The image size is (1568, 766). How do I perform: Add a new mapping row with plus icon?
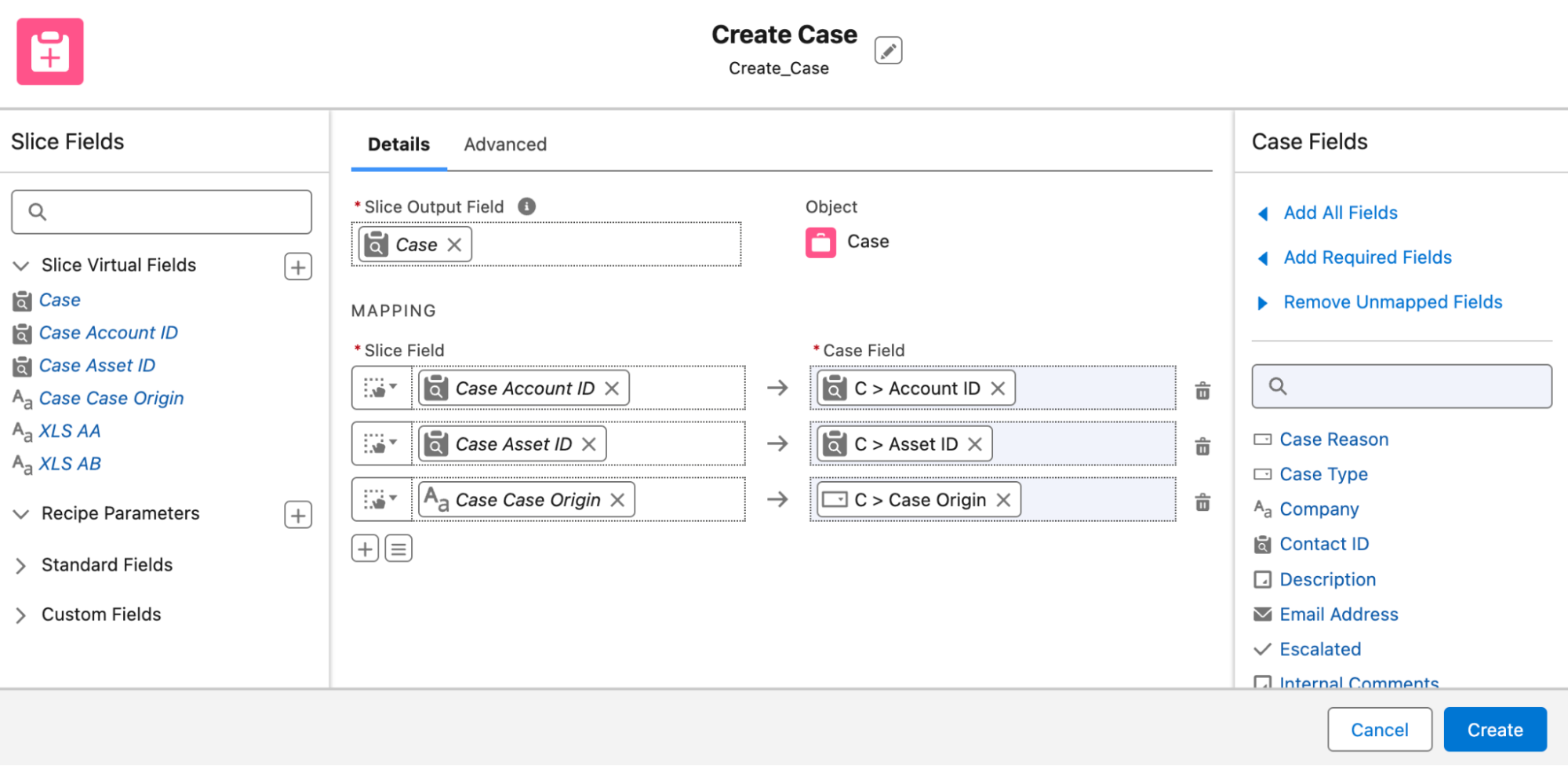point(365,549)
